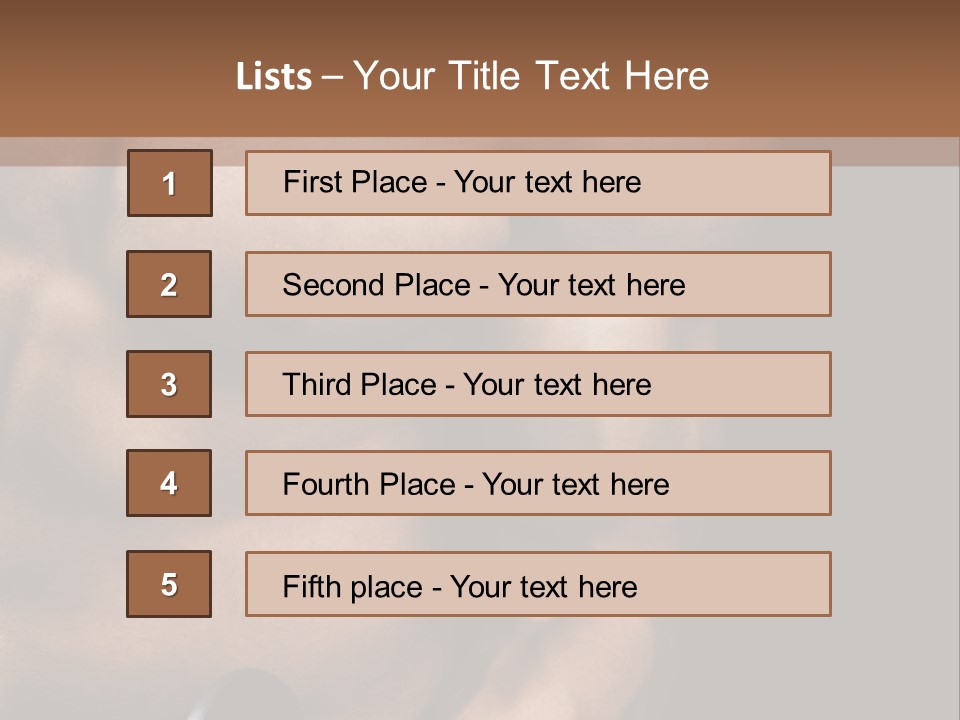Click "Your text here" in the Fourth Place box
This screenshot has height=720, width=960.
tap(575, 485)
